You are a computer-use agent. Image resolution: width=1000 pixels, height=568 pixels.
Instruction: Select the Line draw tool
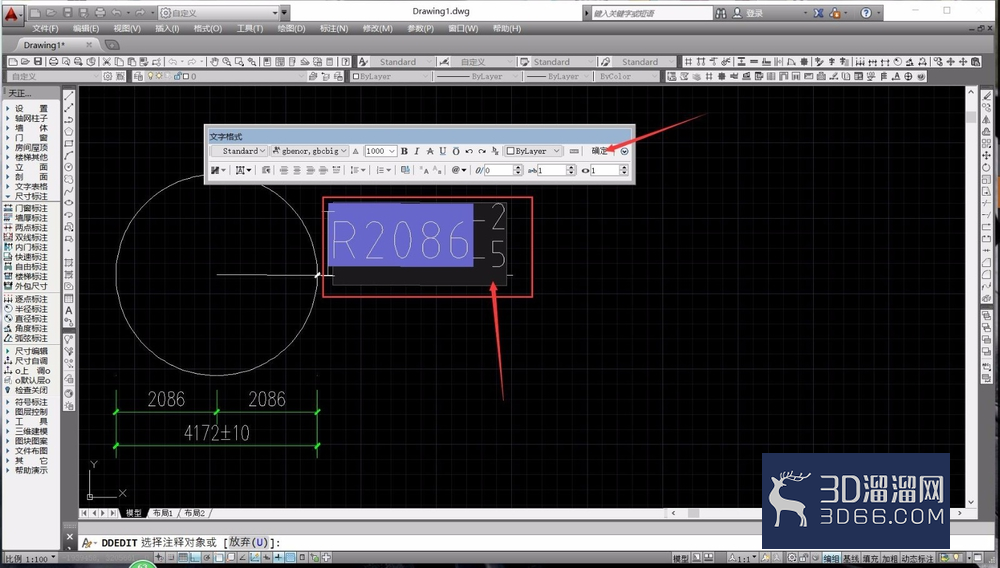pos(69,96)
